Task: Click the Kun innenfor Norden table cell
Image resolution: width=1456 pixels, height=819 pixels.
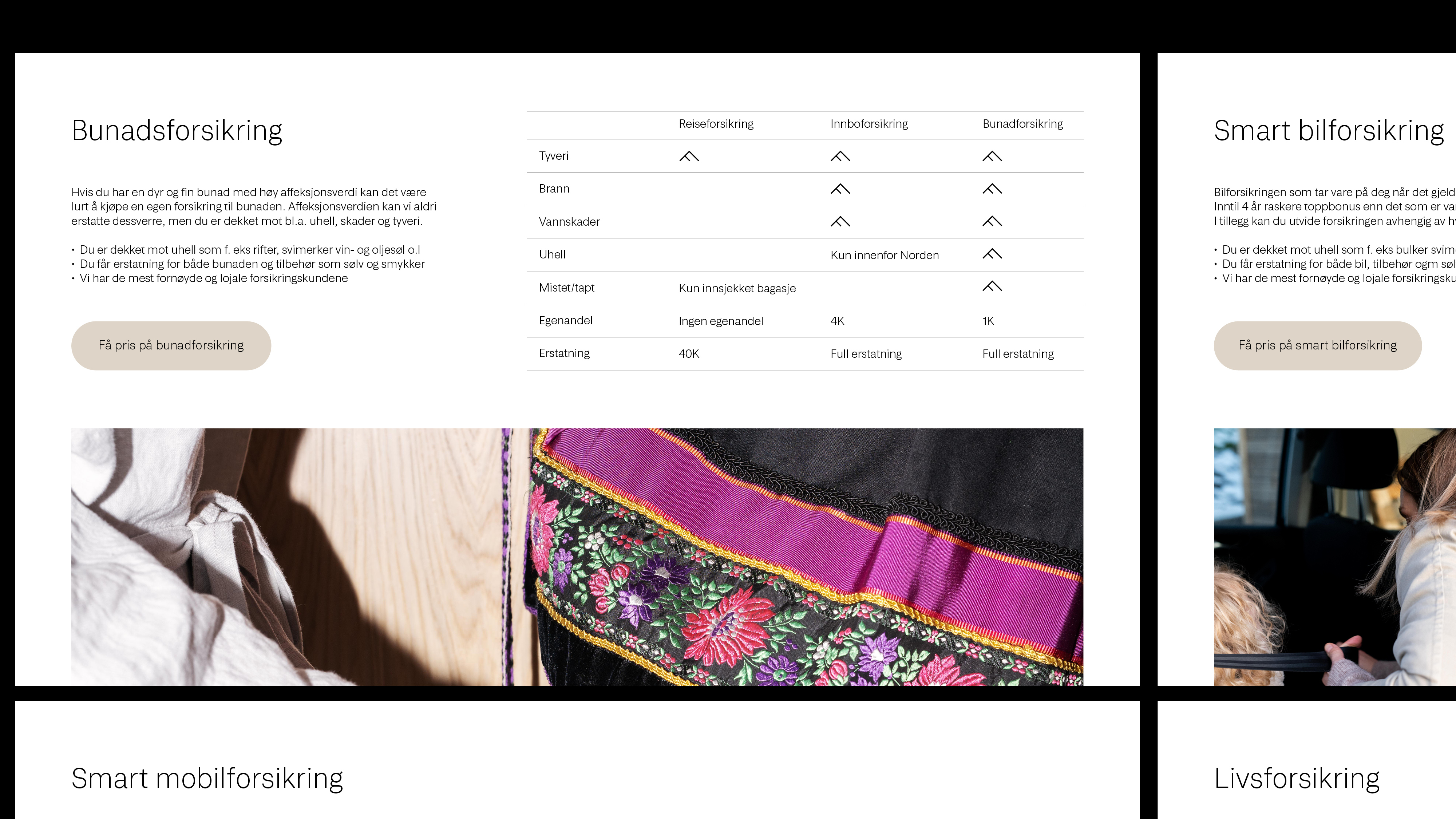Action: click(885, 255)
